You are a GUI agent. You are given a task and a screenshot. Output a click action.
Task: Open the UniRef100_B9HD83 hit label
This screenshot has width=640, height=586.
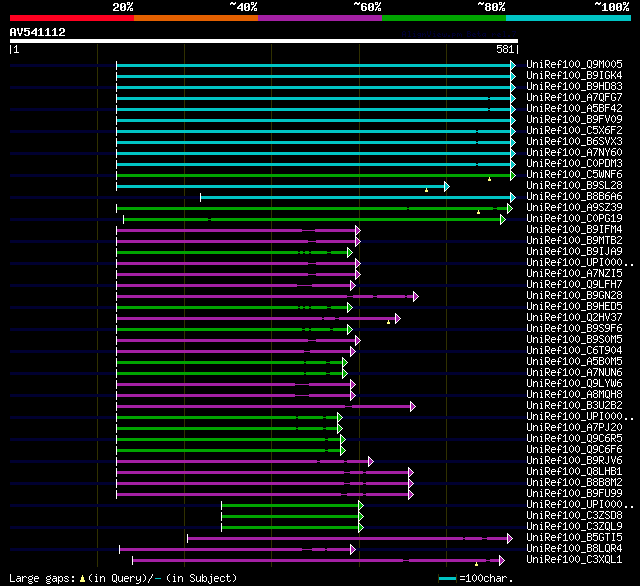574,87
